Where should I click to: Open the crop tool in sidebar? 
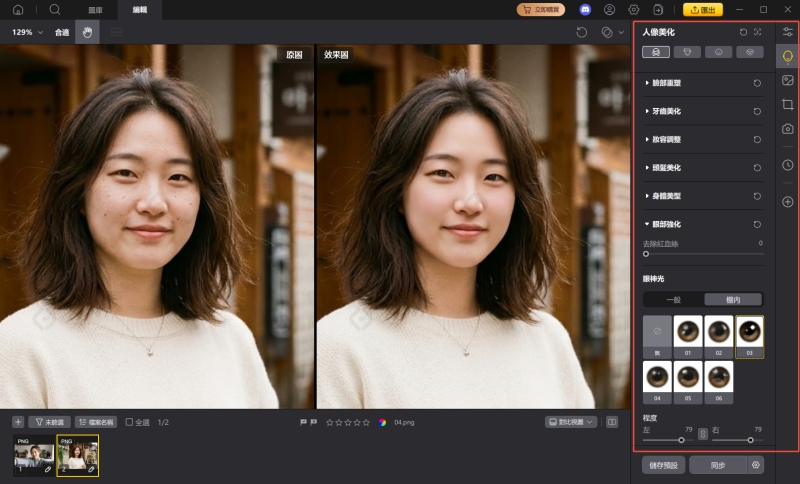click(x=788, y=105)
